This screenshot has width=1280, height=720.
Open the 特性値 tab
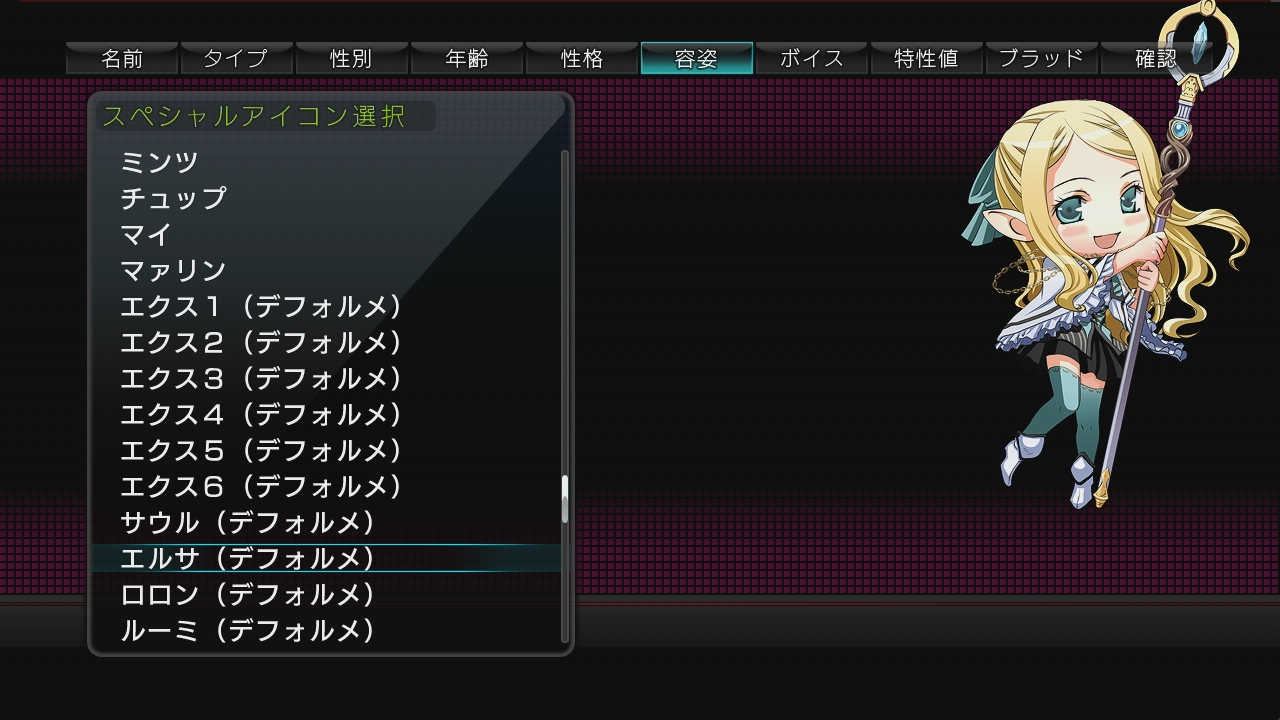(927, 58)
